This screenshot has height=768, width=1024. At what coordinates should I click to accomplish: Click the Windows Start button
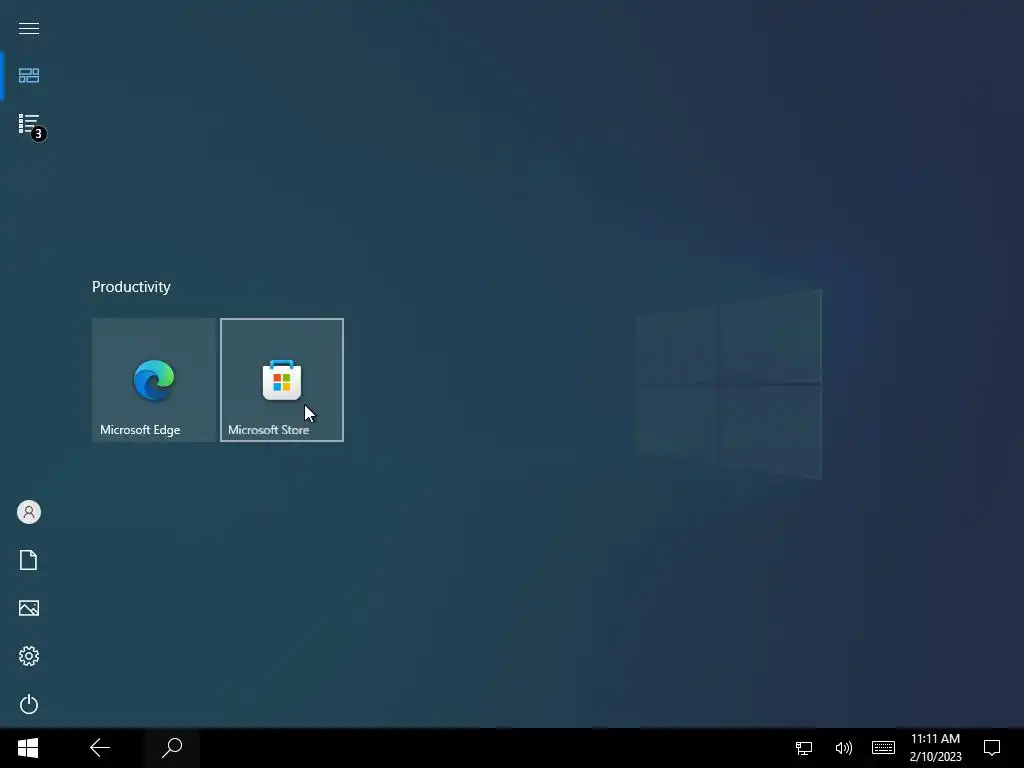(28, 748)
